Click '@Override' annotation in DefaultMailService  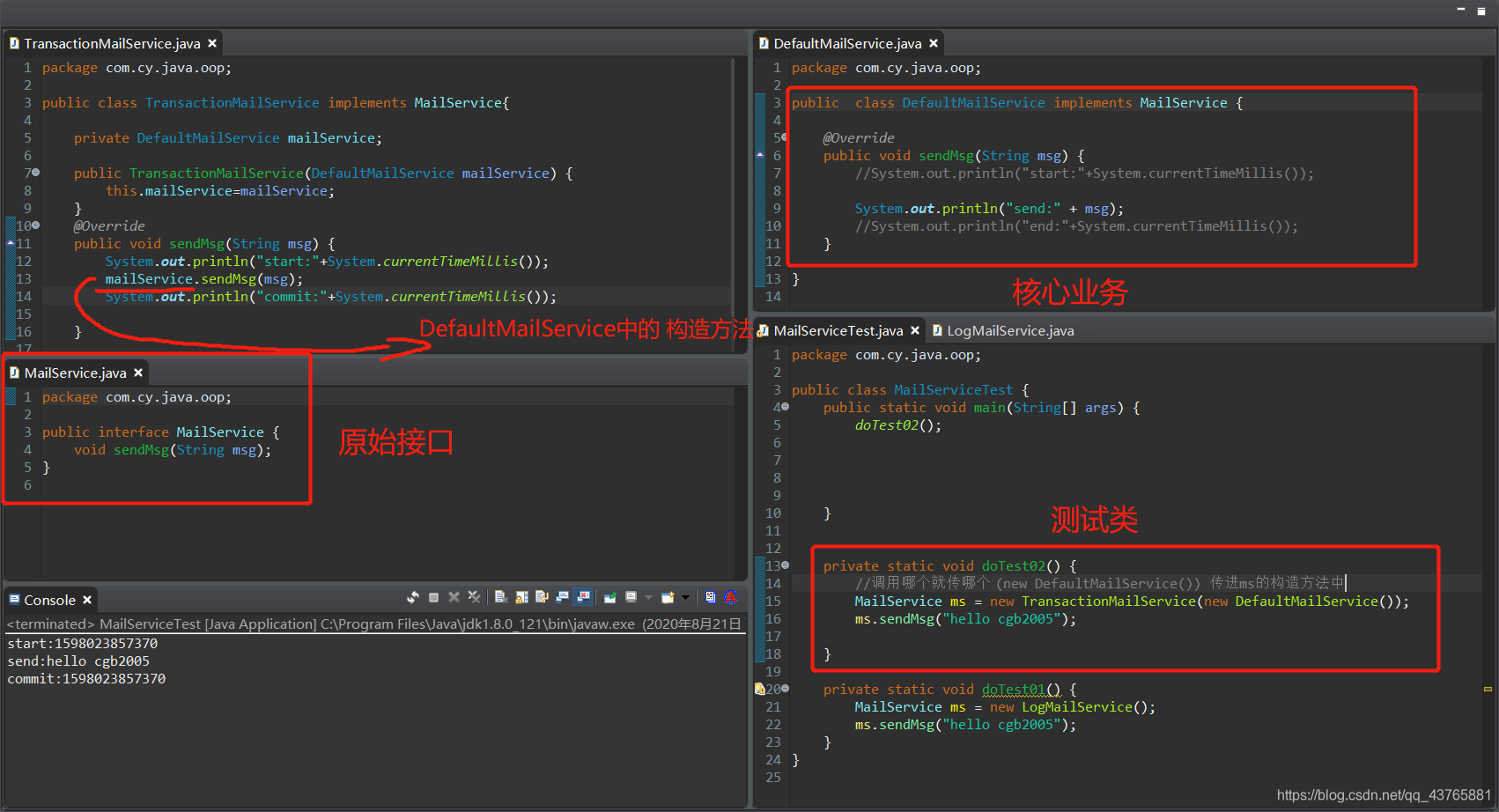(x=859, y=138)
